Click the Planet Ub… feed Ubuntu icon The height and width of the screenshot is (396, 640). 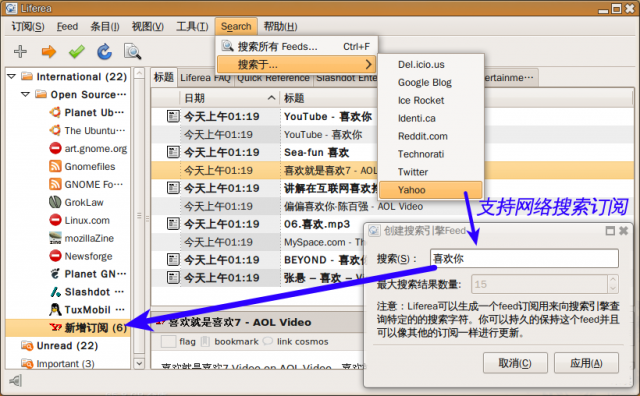pyautogui.click(x=55, y=112)
